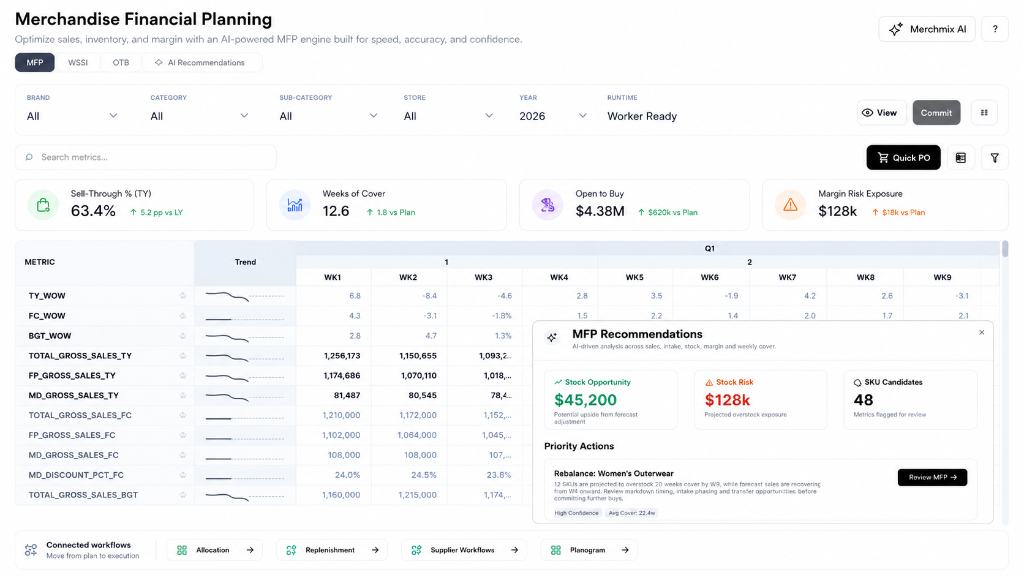
Task: Open the filter funnel icon
Action: (995, 157)
